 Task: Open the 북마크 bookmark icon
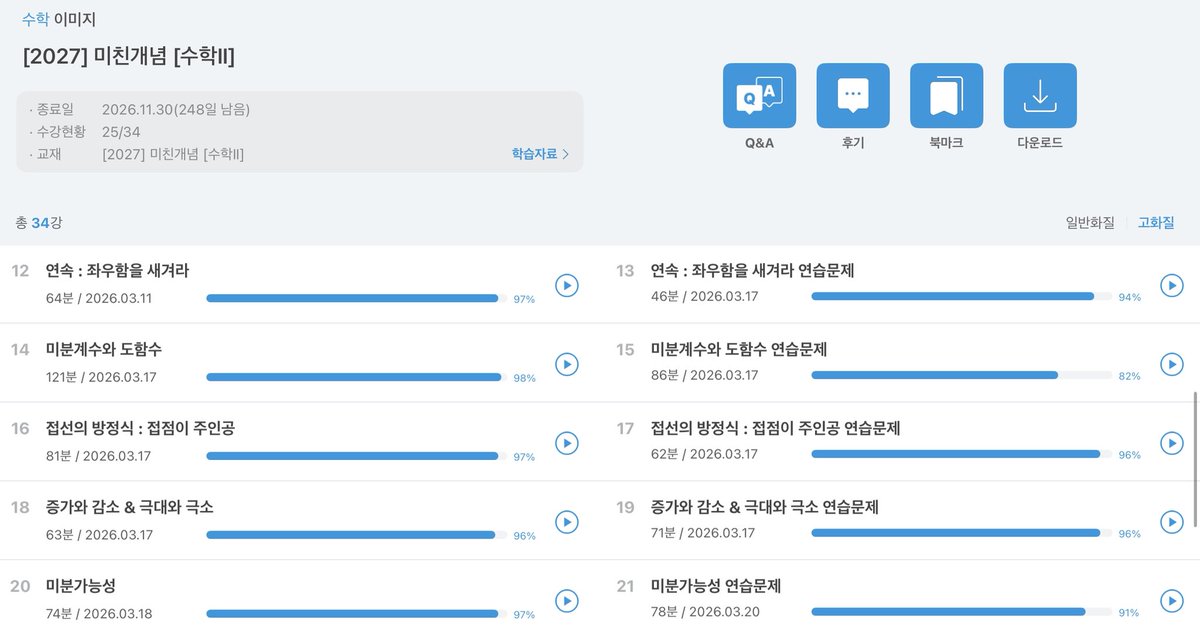pos(946,96)
